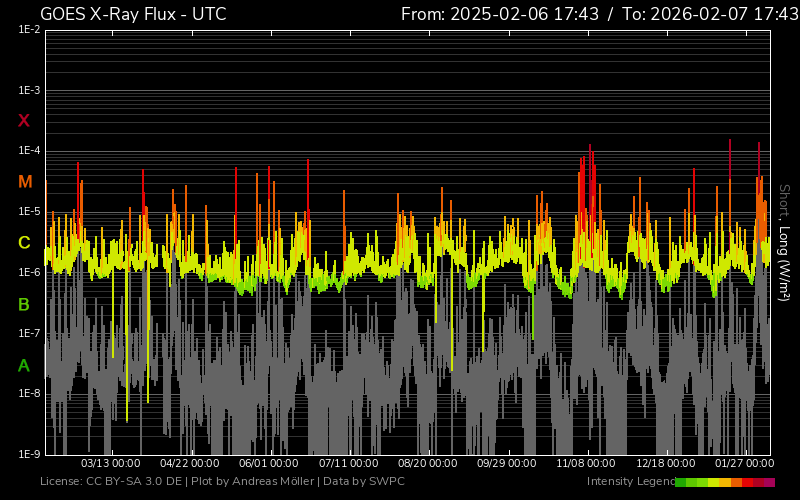Click the 01/27 00:00 x-axis date
This screenshot has height=500, width=800.
click(744, 464)
